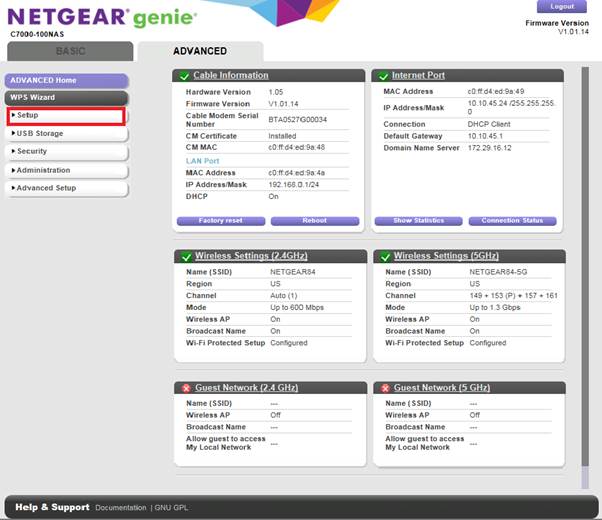Click the NETGEAR genie logo

pyautogui.click(x=102, y=18)
